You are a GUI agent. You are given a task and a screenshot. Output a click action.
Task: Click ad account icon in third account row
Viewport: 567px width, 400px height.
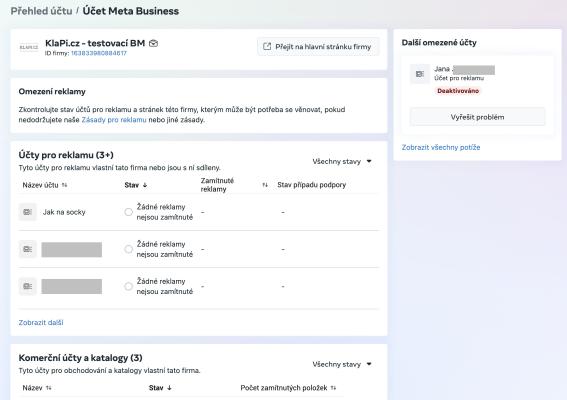[x=27, y=286]
